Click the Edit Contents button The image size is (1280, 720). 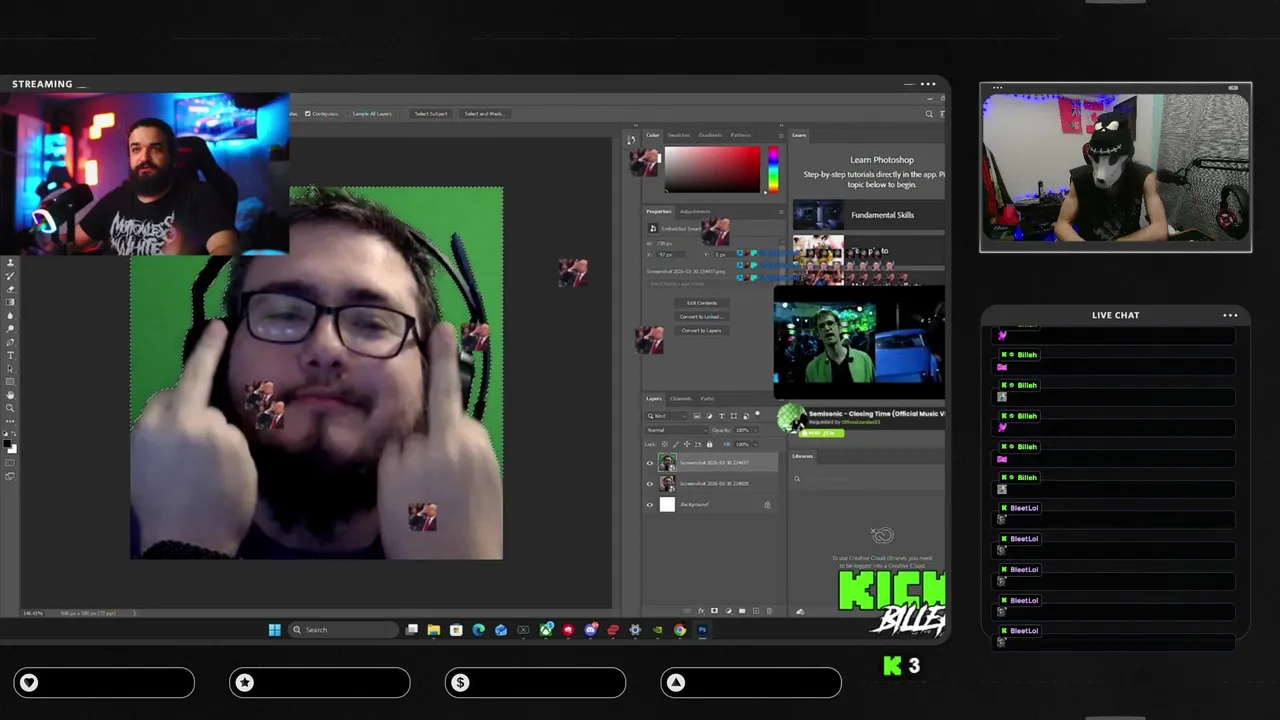point(702,303)
